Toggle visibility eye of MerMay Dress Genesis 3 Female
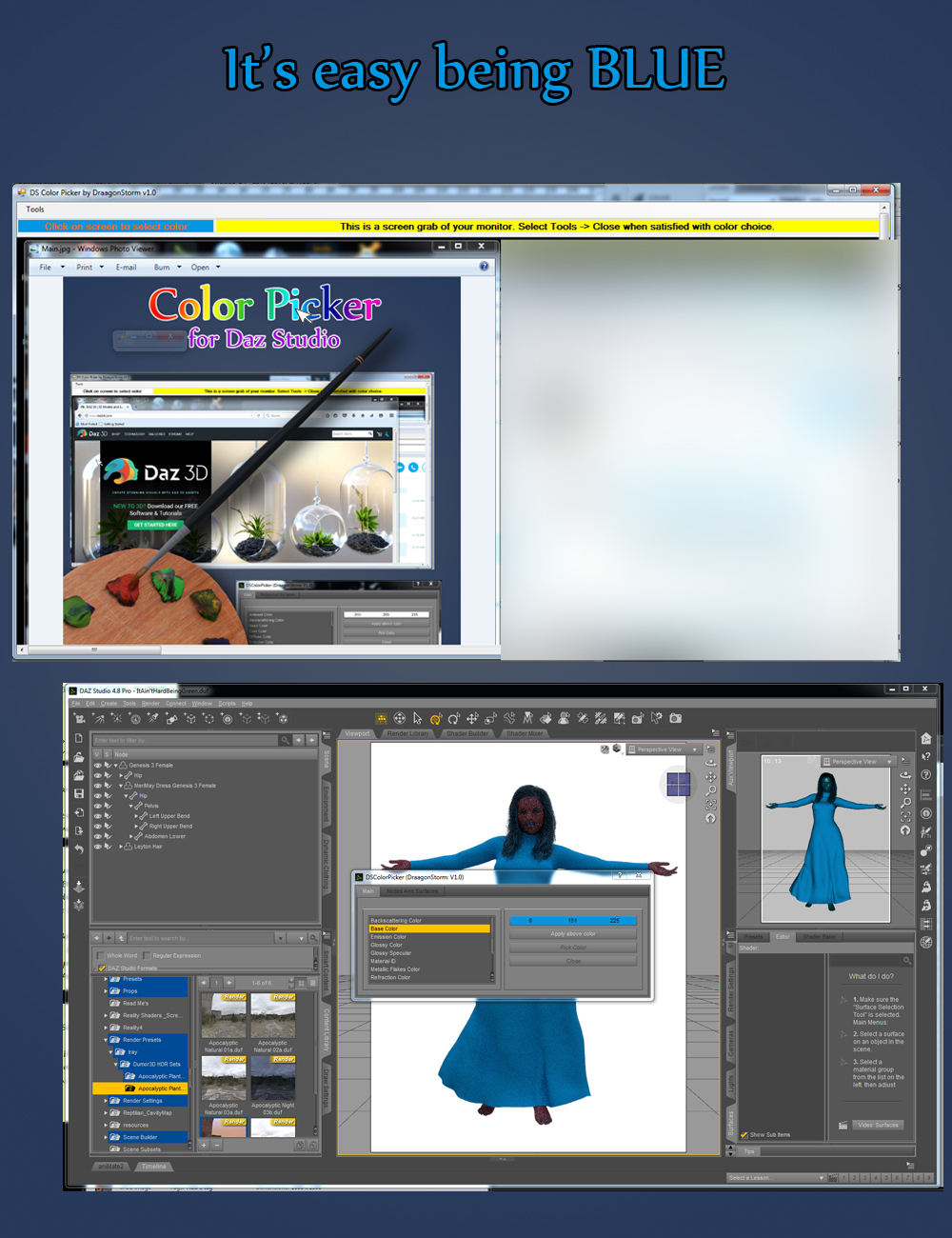The width and height of the screenshot is (952, 1238). [x=97, y=786]
